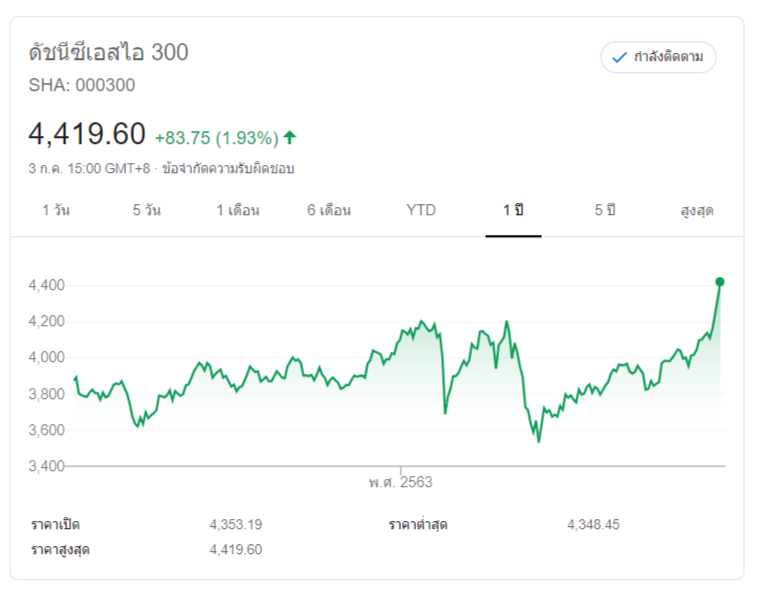Click the +83.75 (1.93%) change value
Image resolution: width=760 pixels, height=593 pixels.
point(216,137)
